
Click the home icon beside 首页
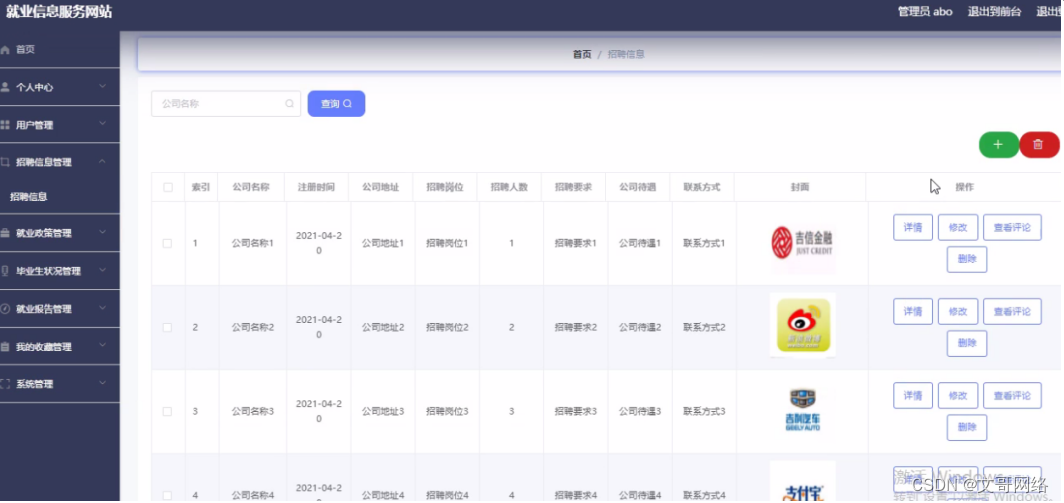5,50
